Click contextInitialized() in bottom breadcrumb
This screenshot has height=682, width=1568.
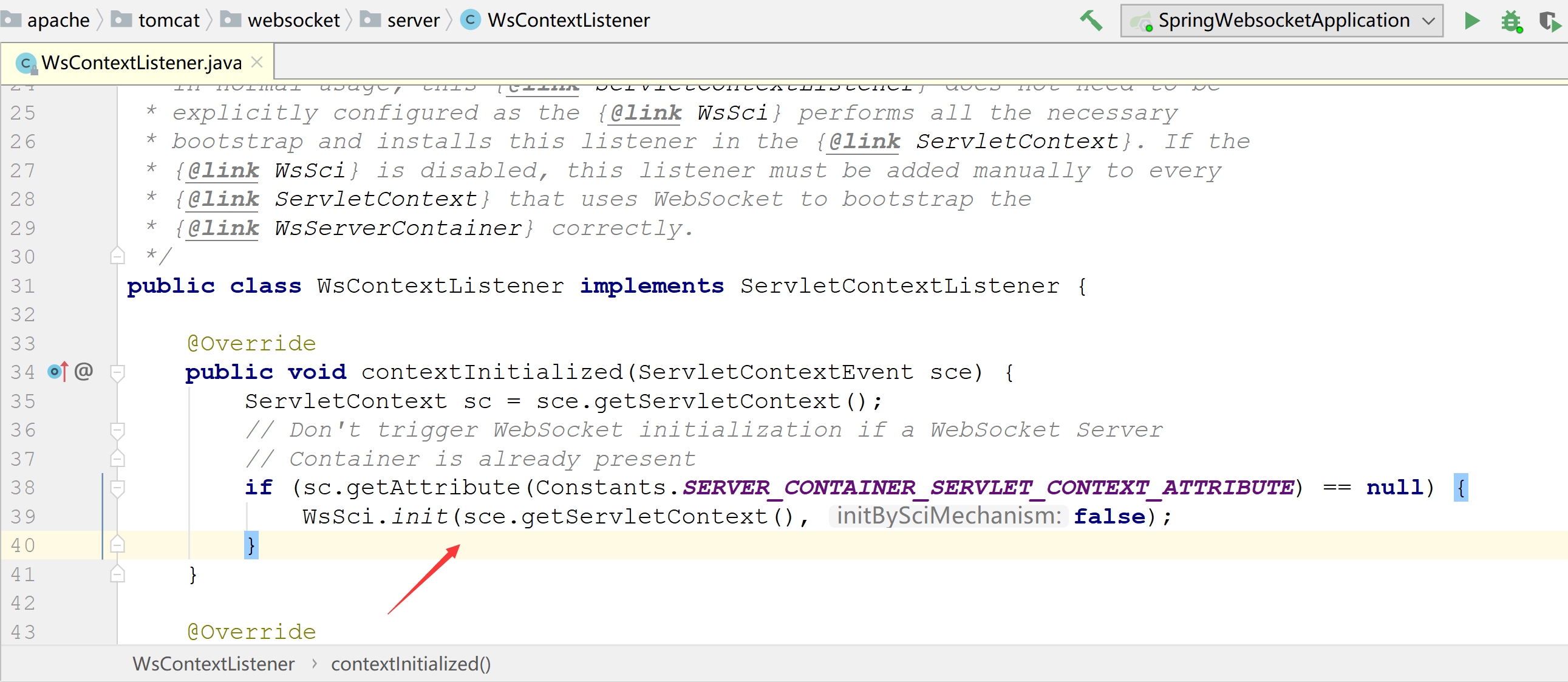point(411,664)
